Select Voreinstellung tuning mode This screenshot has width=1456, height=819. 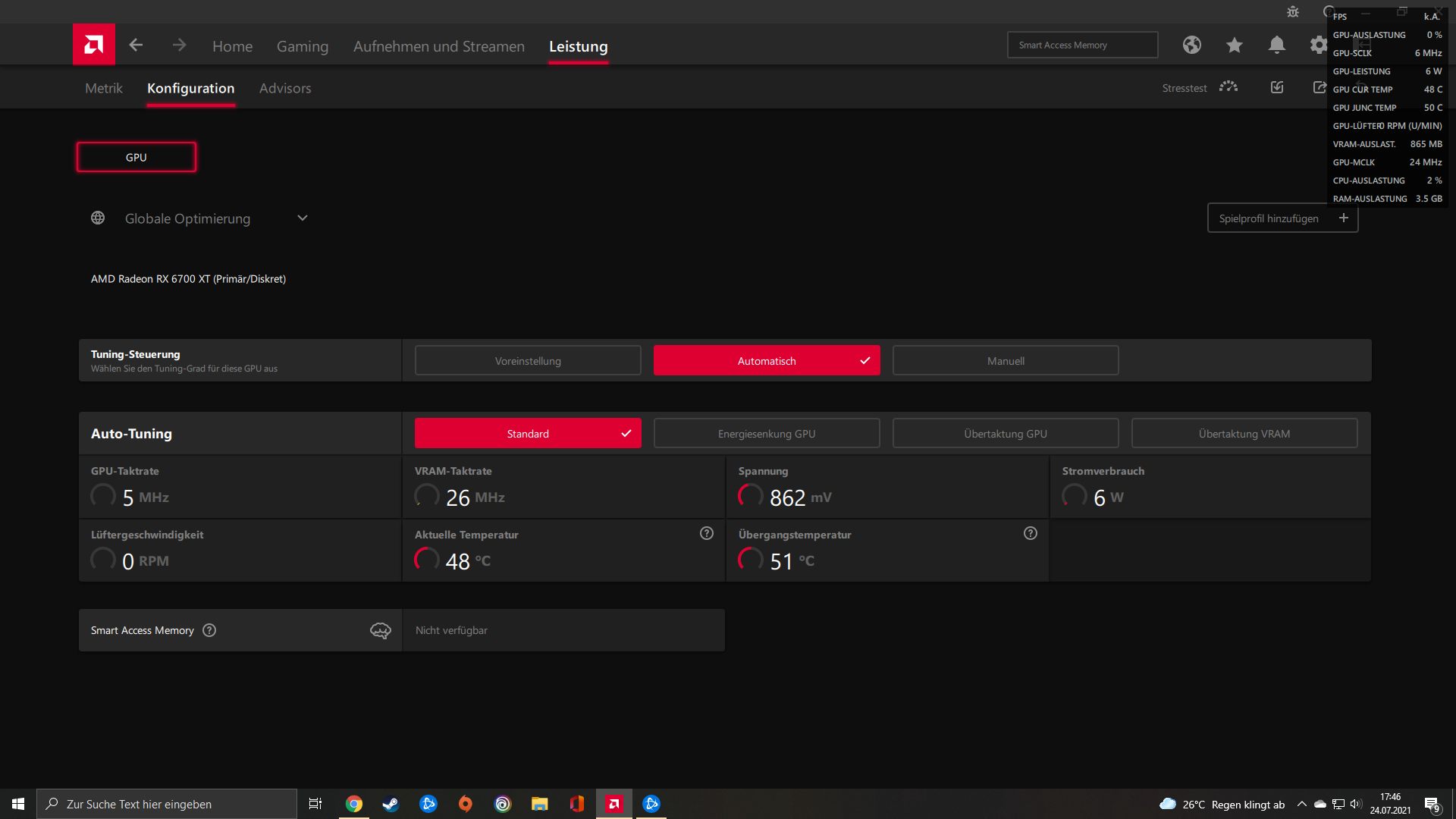point(528,361)
